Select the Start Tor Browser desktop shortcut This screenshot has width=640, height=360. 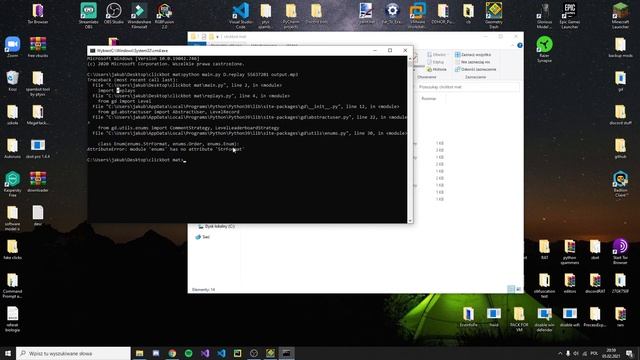point(620,251)
